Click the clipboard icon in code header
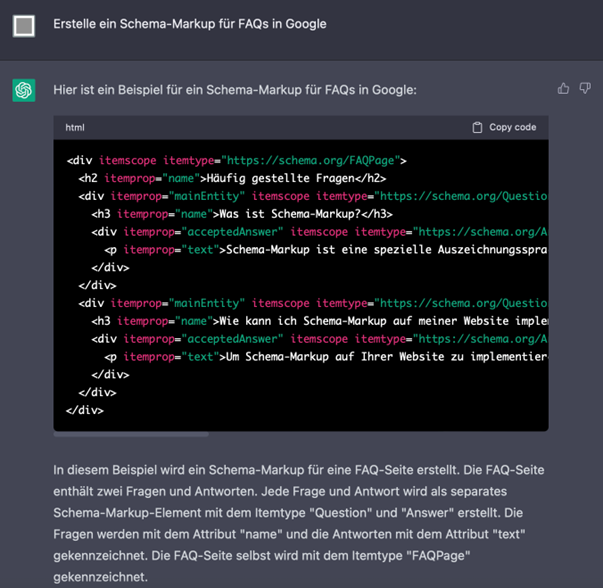This screenshot has width=603, height=588. pos(477,127)
